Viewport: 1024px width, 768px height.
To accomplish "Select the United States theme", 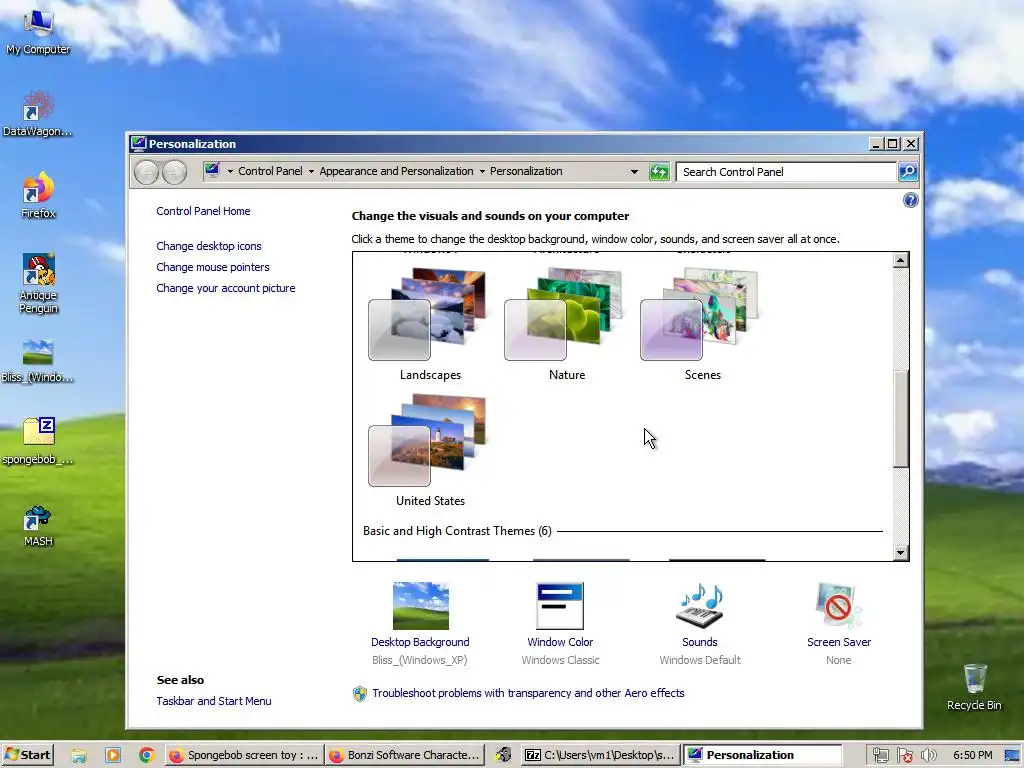I will coord(430,451).
